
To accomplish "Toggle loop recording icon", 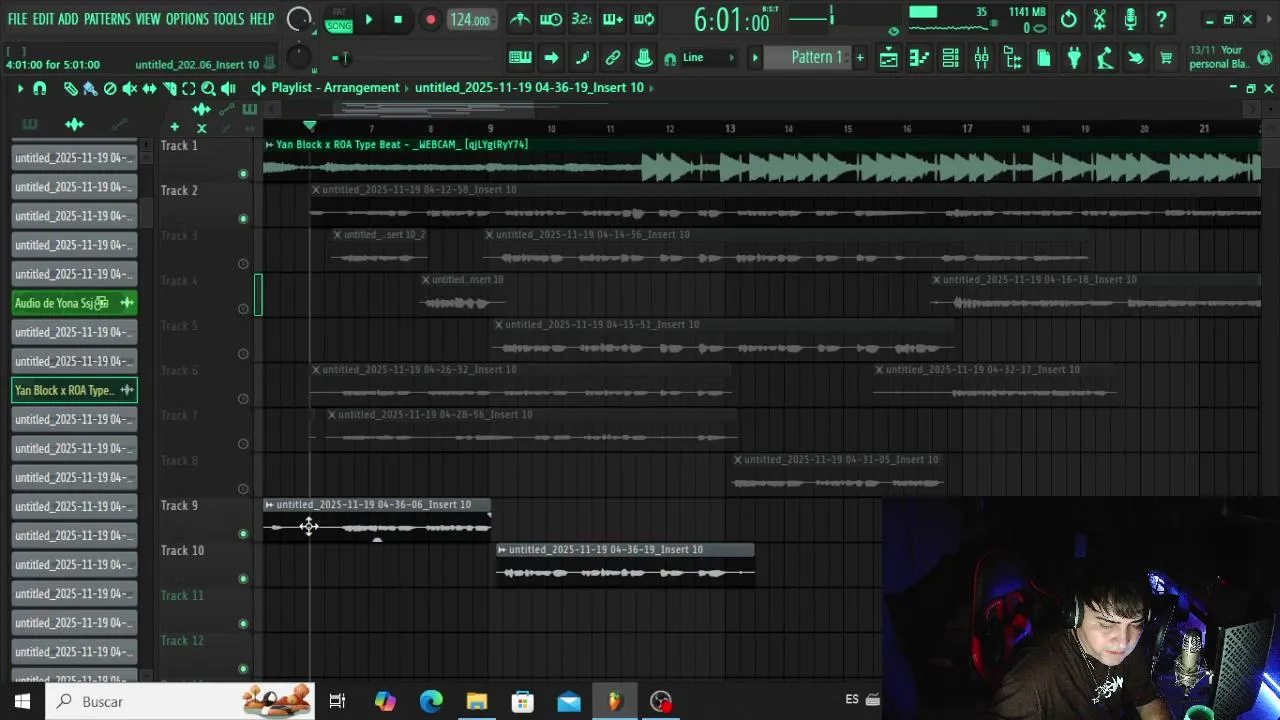I will click(x=644, y=19).
